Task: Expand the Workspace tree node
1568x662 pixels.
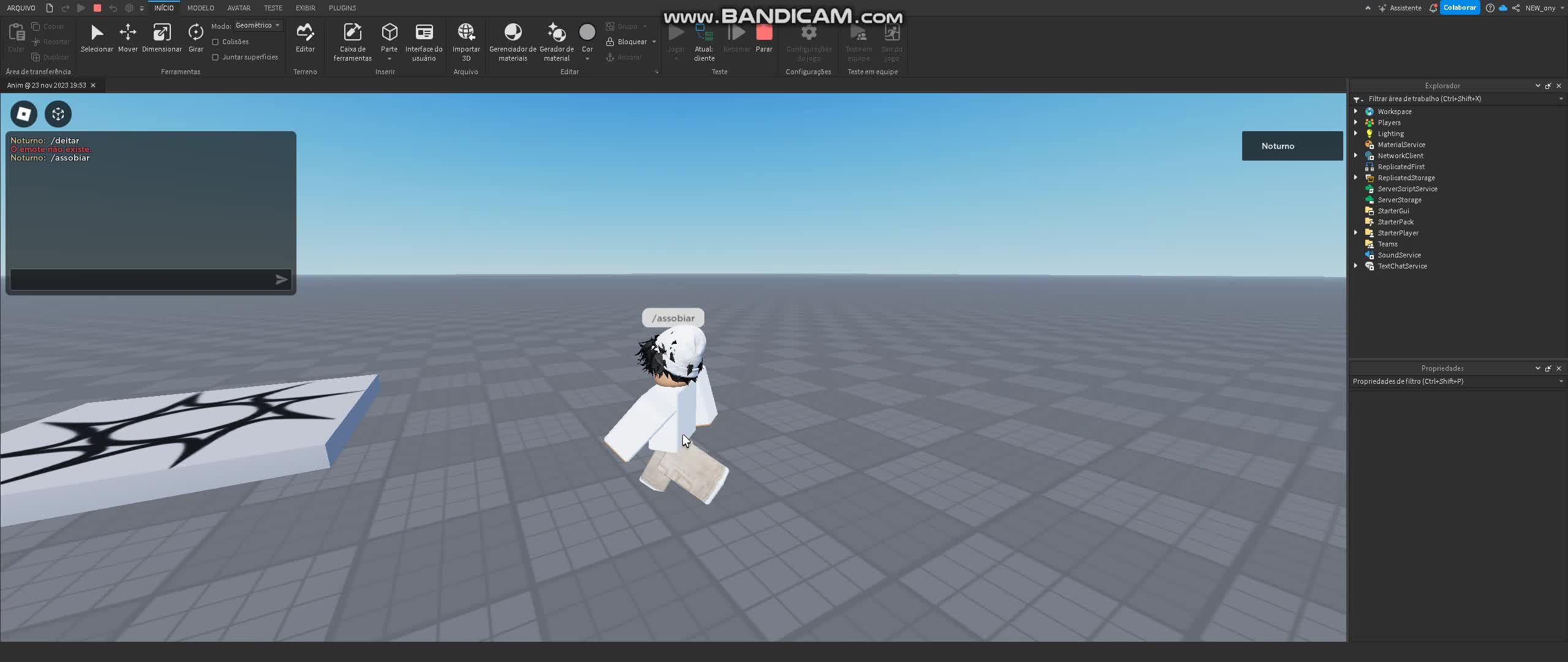Action: pos(1355,112)
